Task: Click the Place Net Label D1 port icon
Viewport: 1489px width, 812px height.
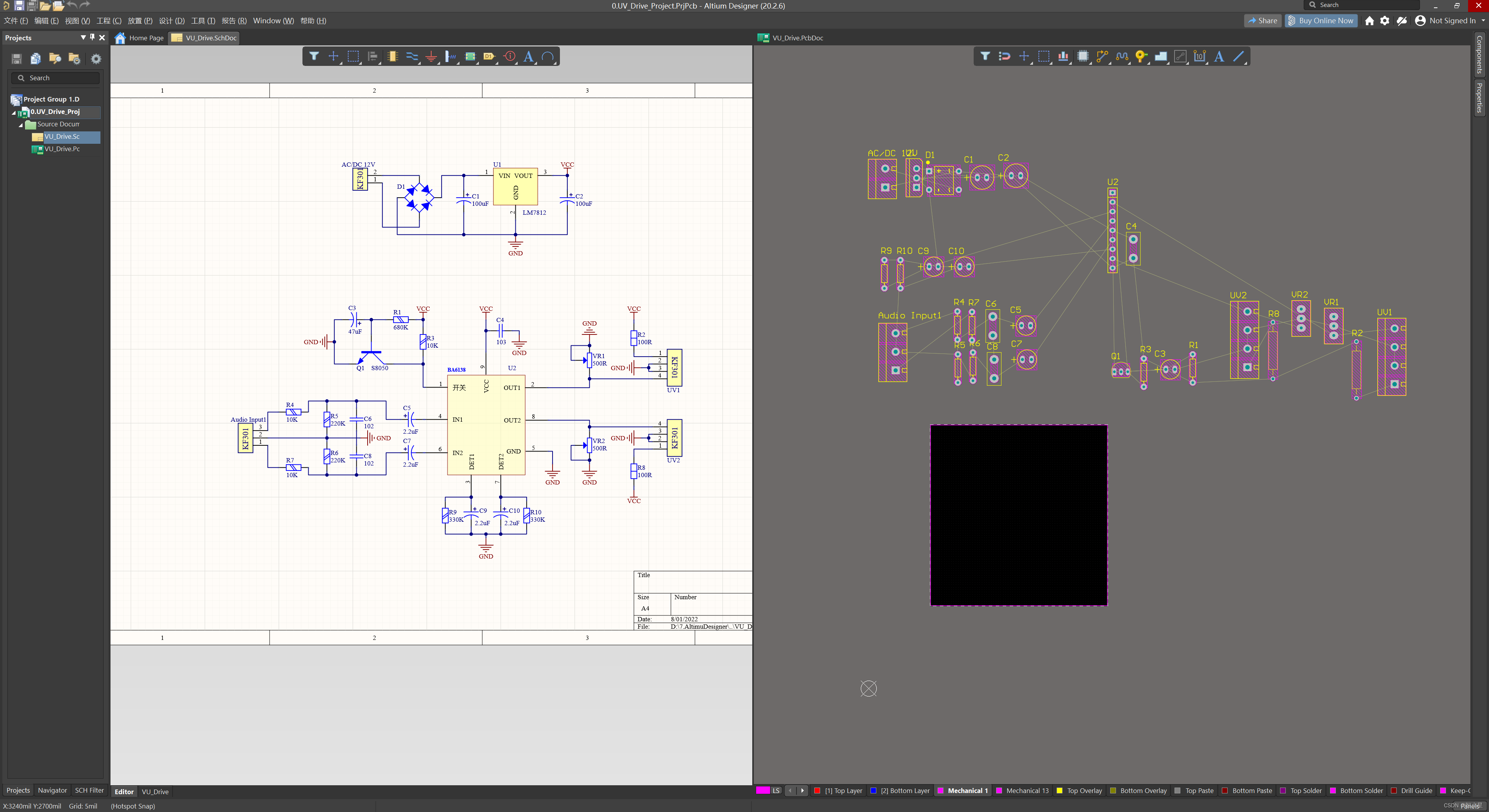Action: (489, 57)
